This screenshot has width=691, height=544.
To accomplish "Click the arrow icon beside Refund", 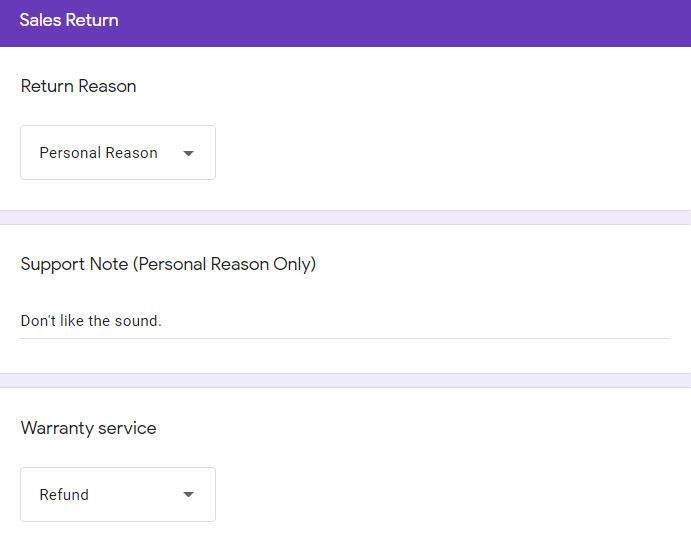I will point(188,495).
